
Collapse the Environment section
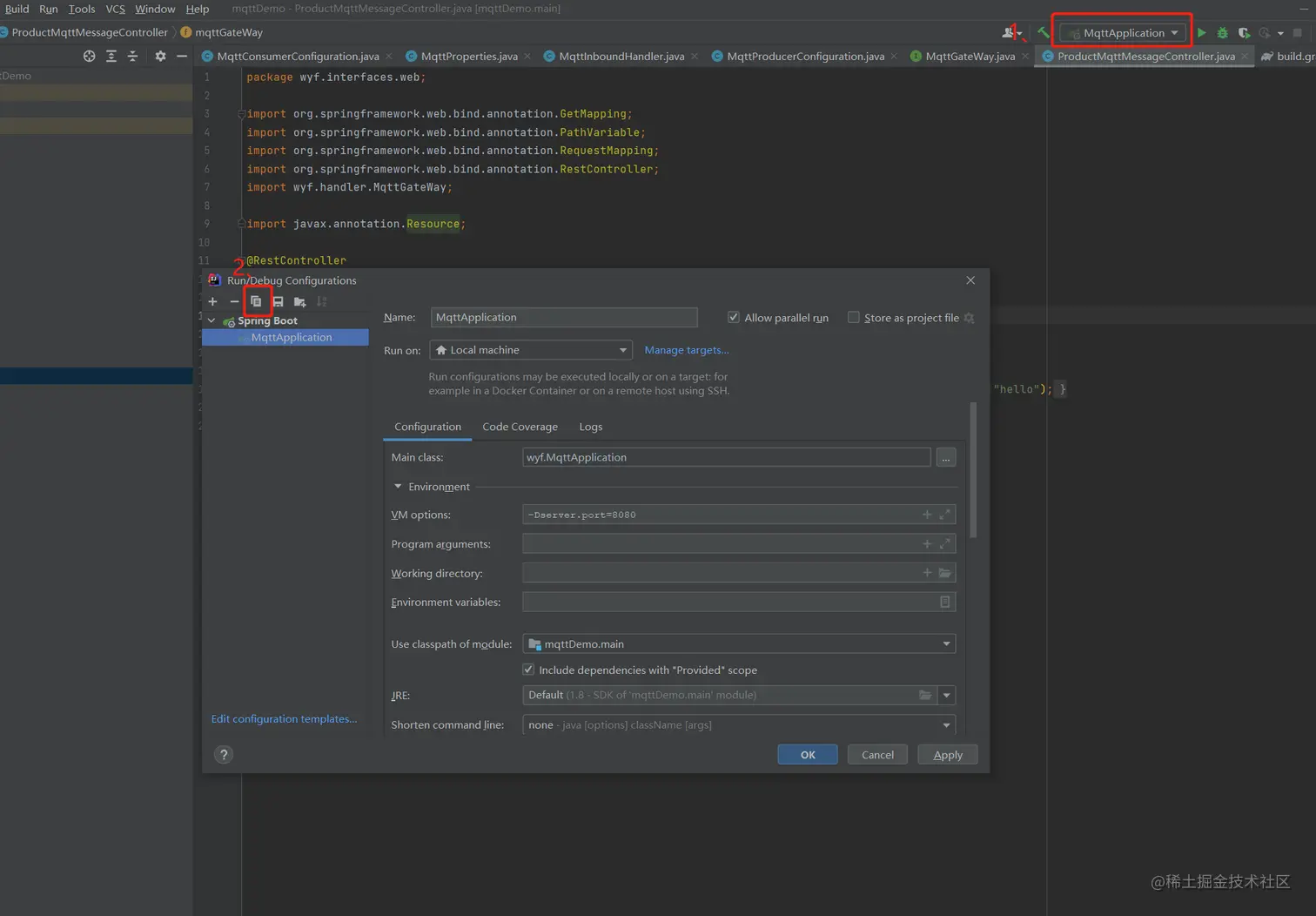coord(398,487)
